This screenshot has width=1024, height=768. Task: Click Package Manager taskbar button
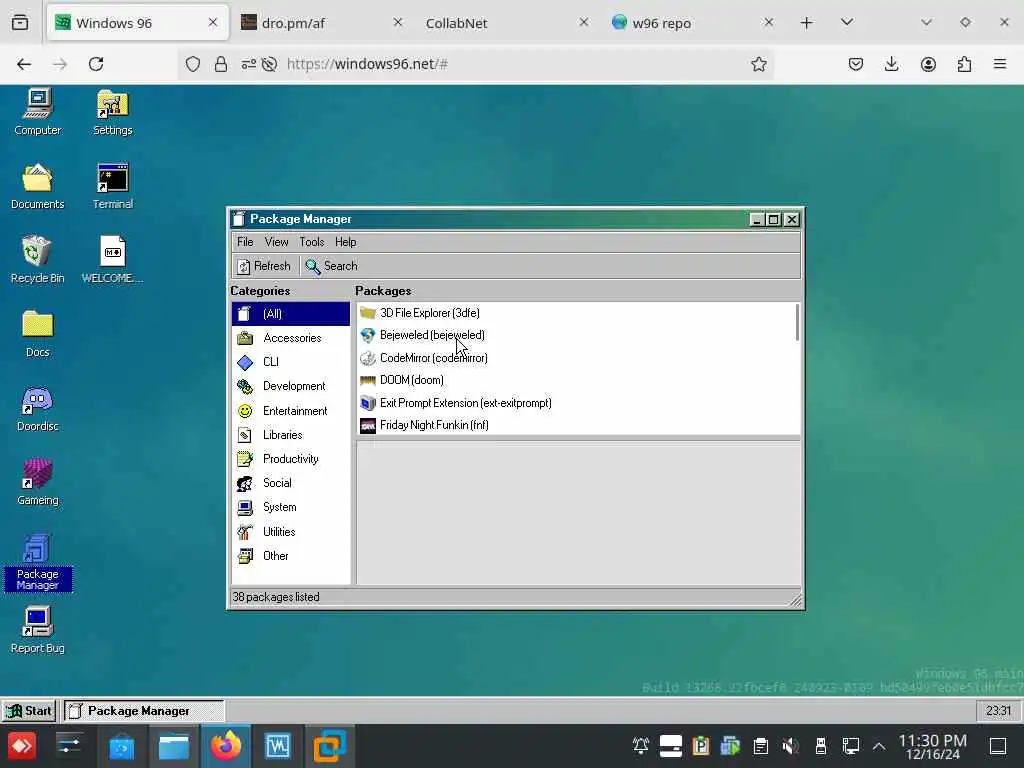(144, 711)
